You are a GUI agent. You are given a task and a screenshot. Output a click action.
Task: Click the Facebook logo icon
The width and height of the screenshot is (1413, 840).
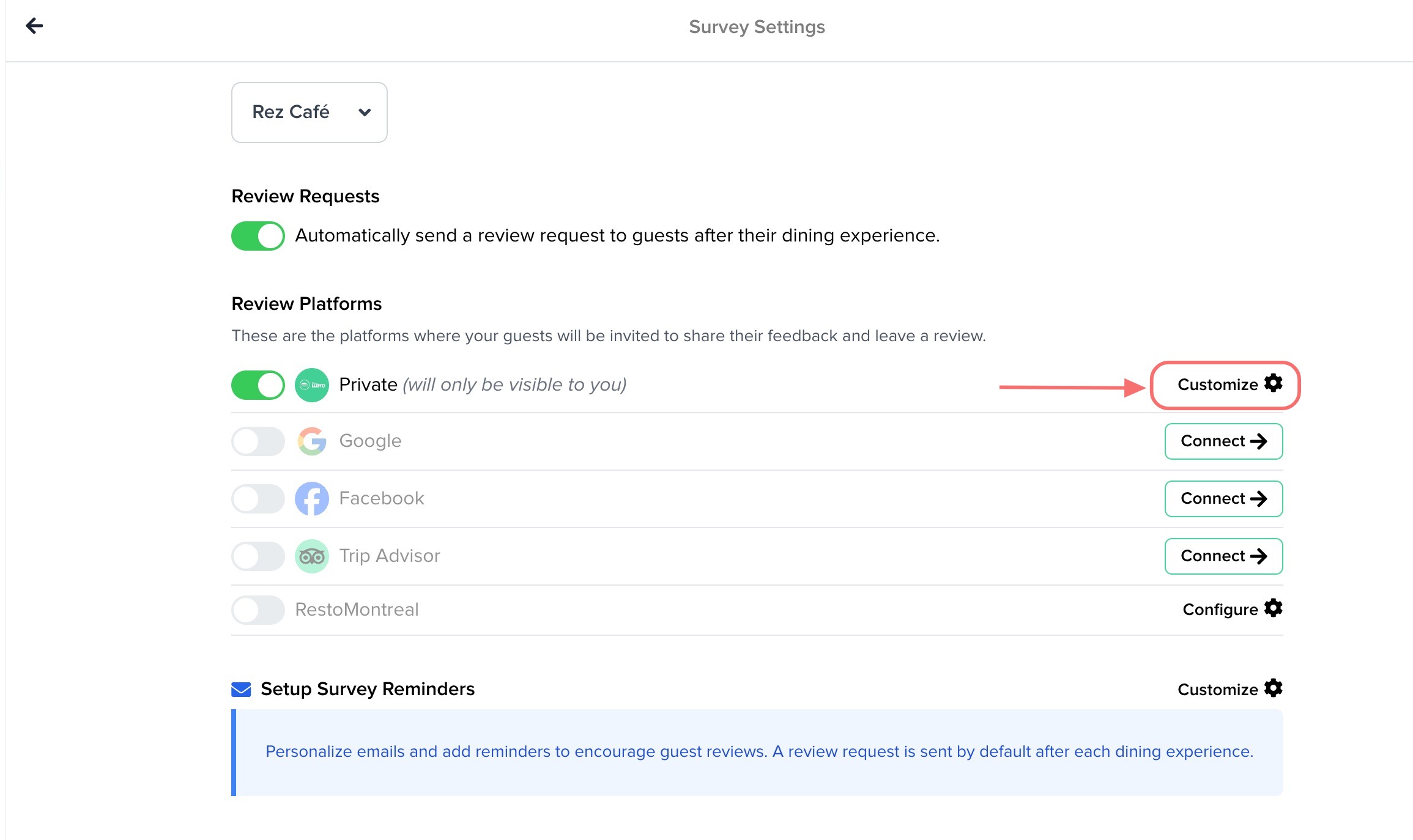312,499
